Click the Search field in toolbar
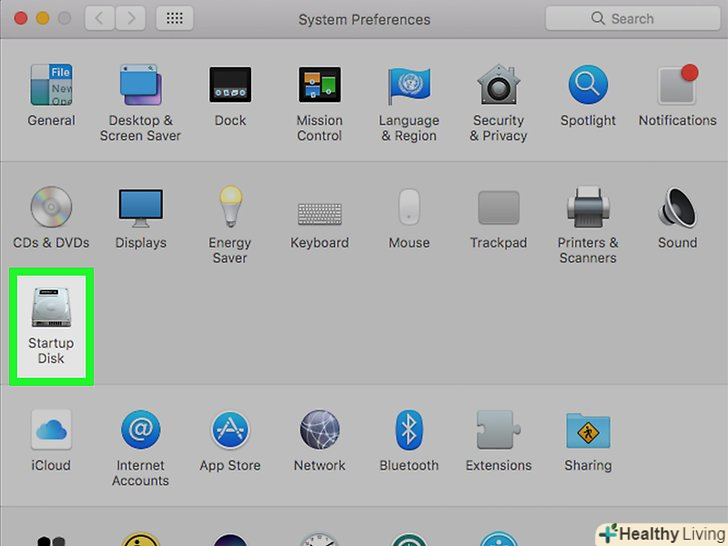 pyautogui.click(x=632, y=19)
